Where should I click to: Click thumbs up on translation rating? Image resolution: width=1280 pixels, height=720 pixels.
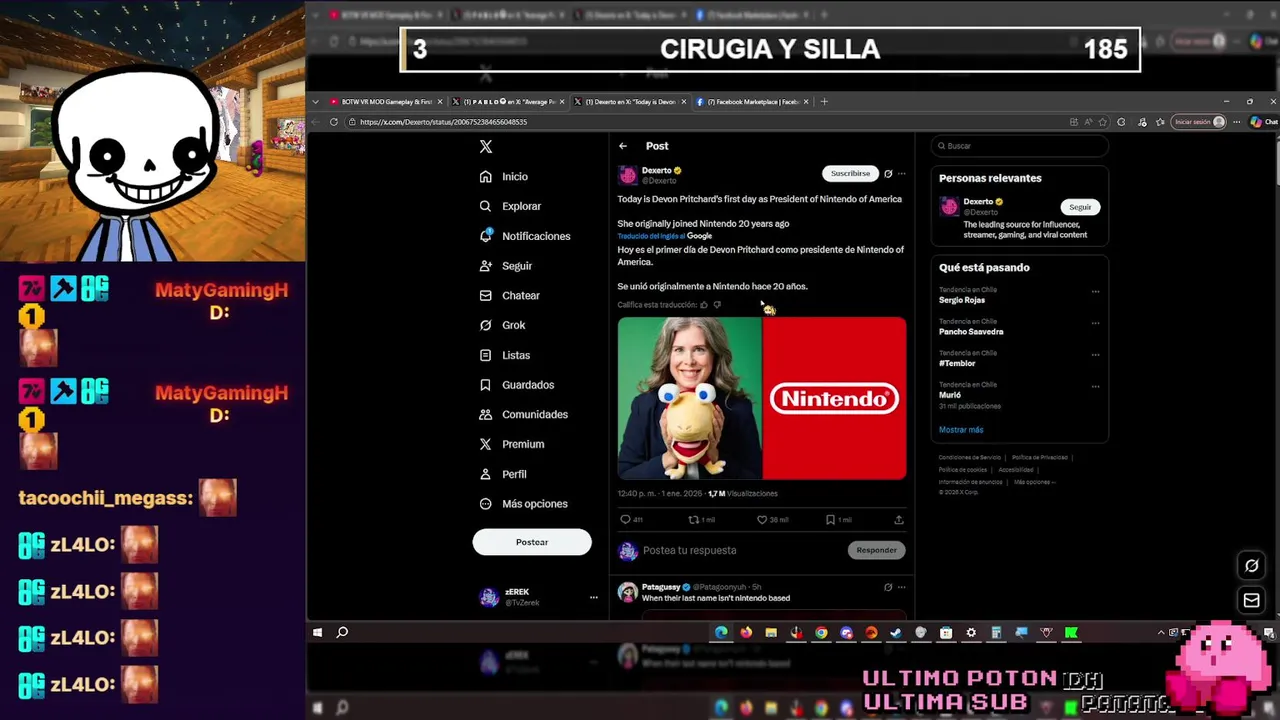click(704, 305)
